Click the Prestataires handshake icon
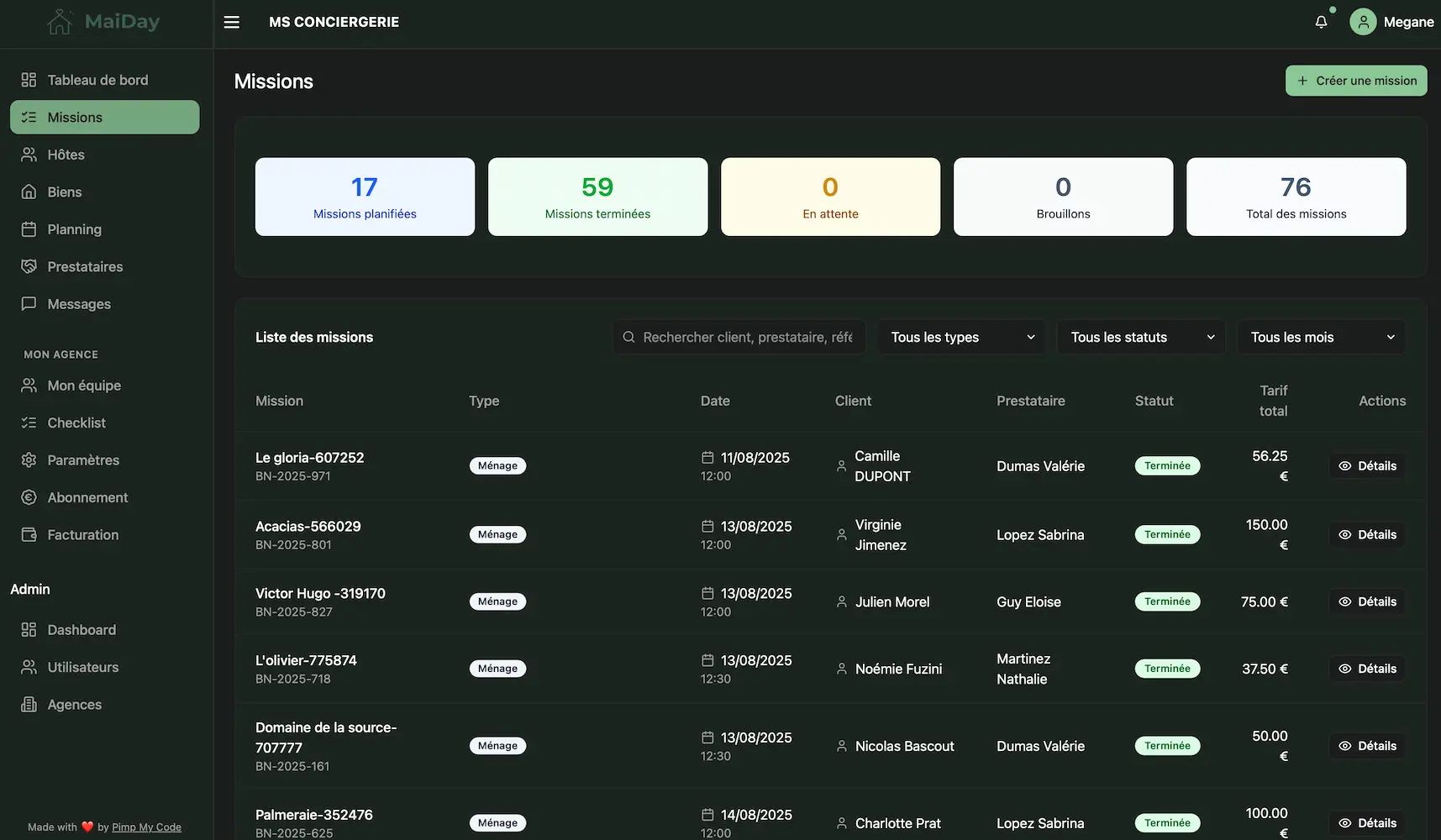 coord(29,266)
